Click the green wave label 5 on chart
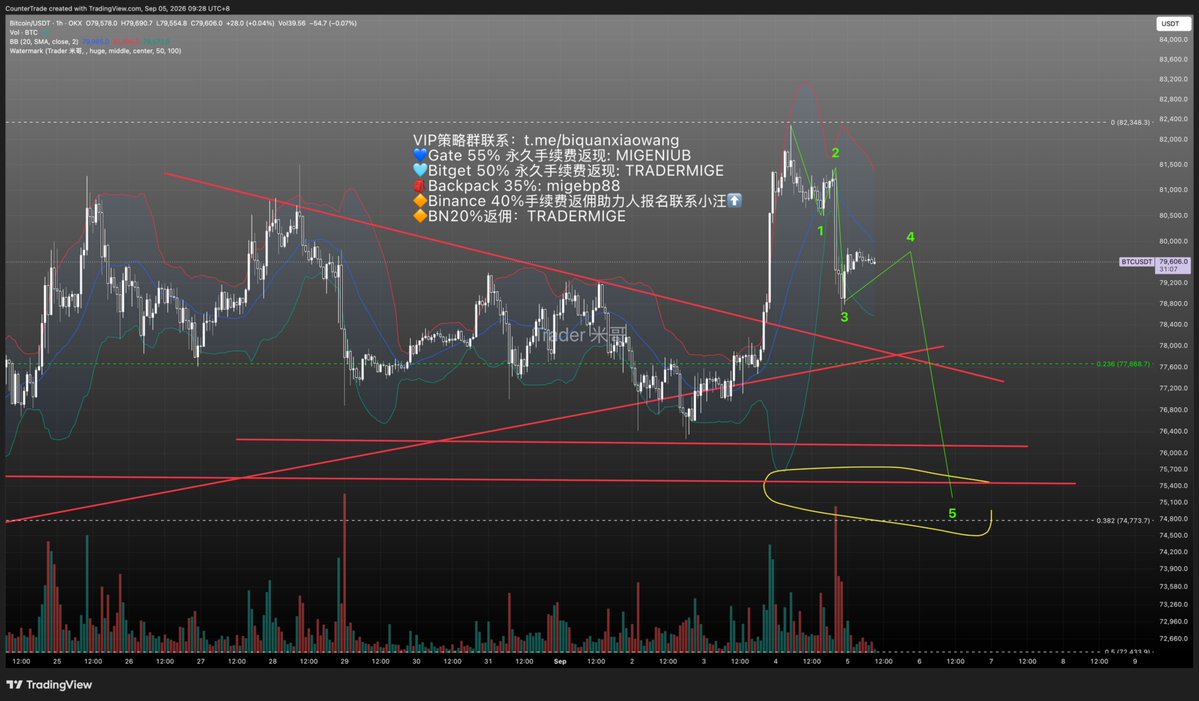The height and width of the screenshot is (701, 1199). [x=952, y=514]
